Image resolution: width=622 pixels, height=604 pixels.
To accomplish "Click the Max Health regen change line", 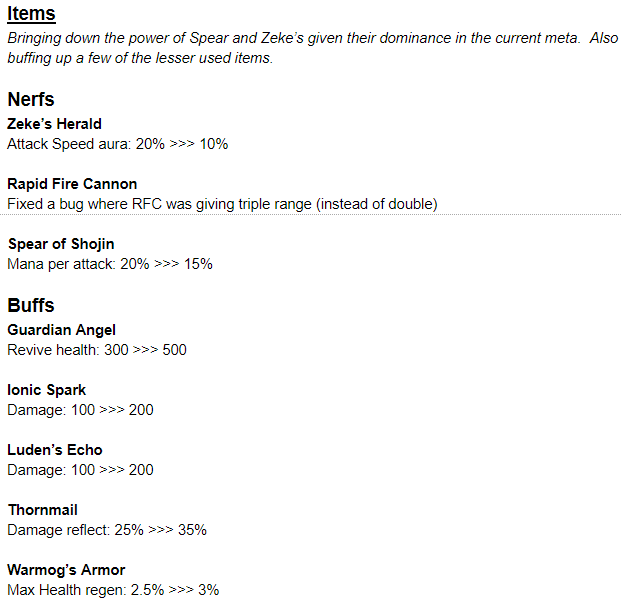I will coord(113,590).
